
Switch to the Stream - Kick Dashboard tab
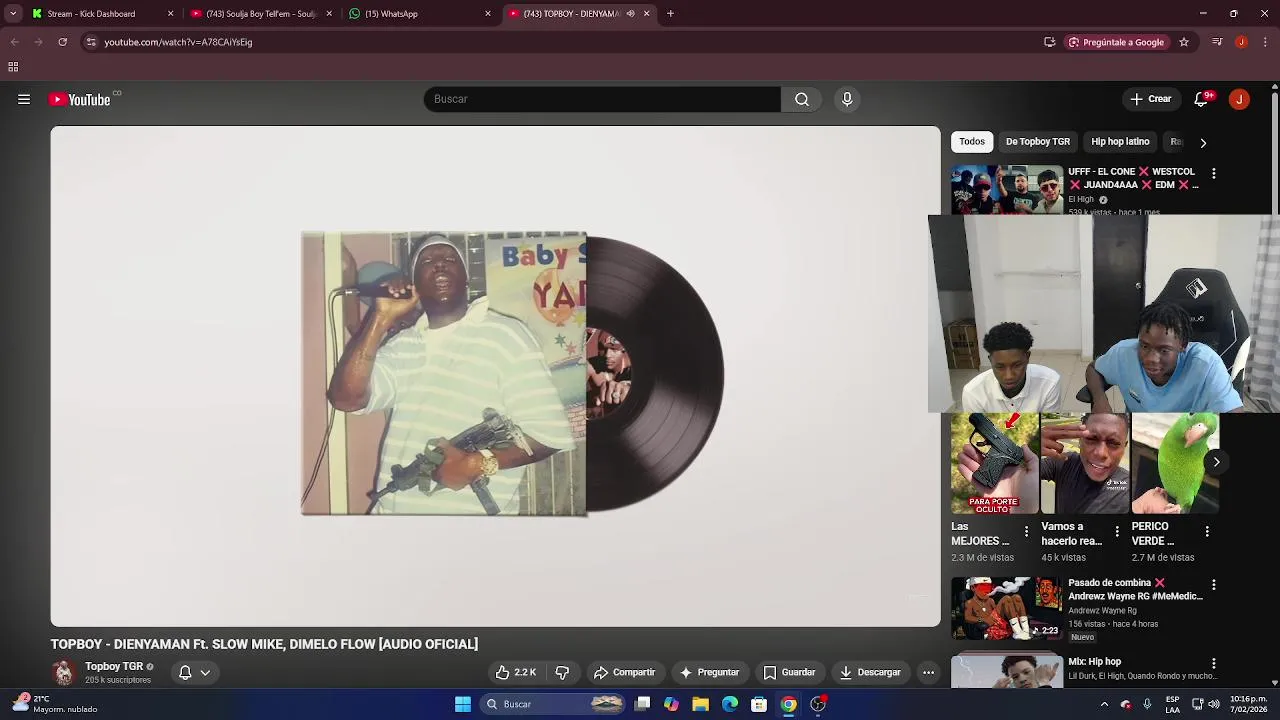tap(102, 14)
